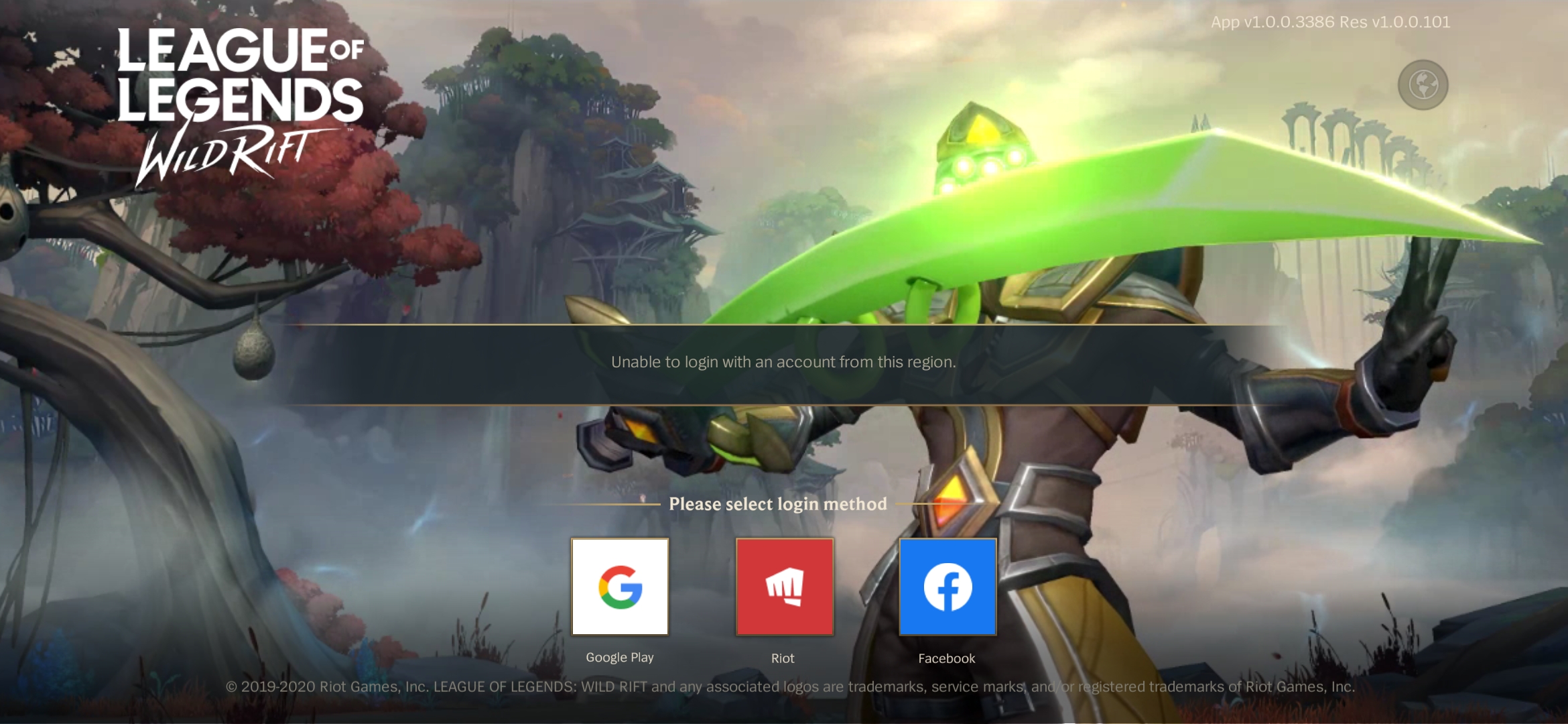Click 'Please select login method' heading
This screenshot has width=1568, height=724.
pos(778,504)
